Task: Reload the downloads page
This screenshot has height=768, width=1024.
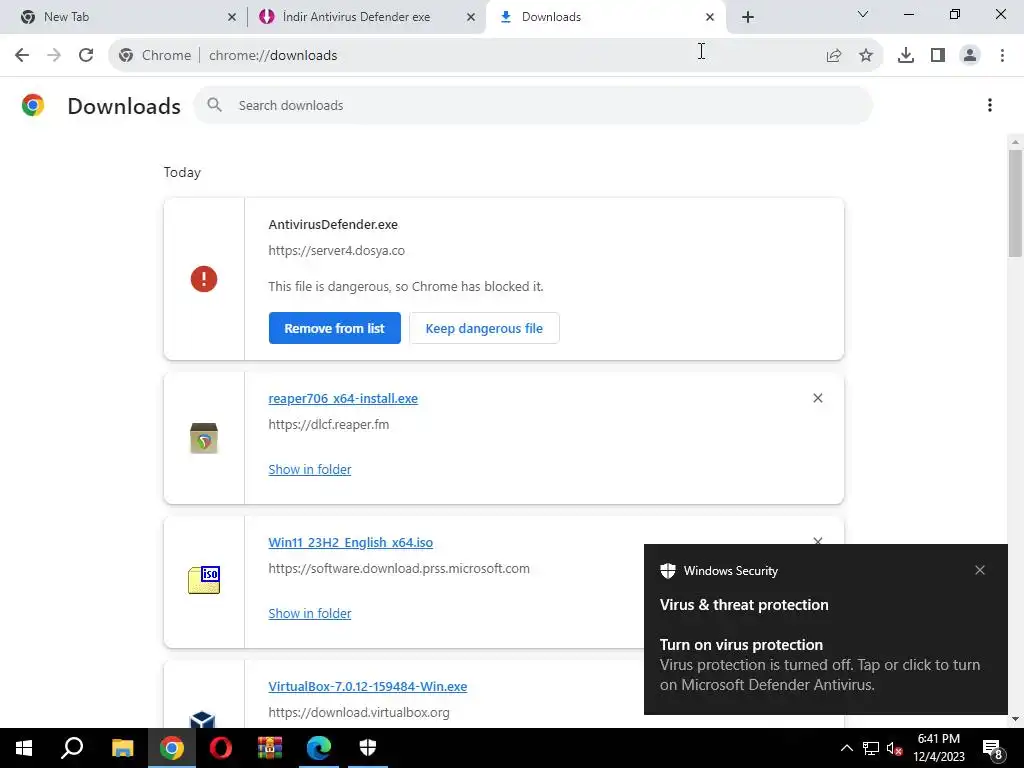Action: (x=86, y=55)
